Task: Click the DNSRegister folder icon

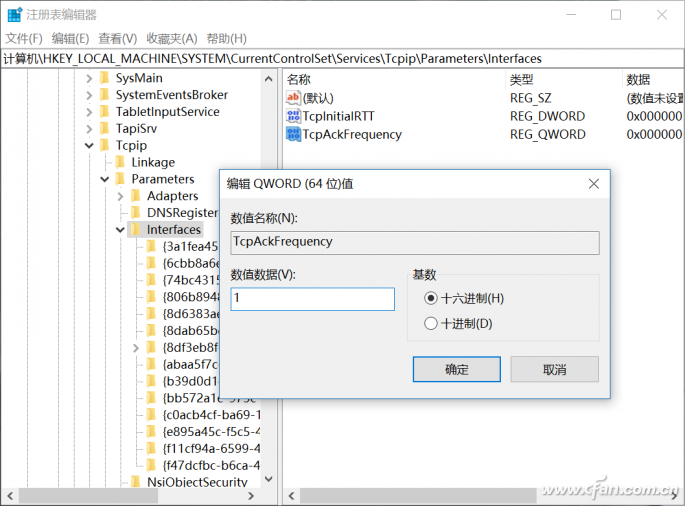Action: tap(136, 213)
